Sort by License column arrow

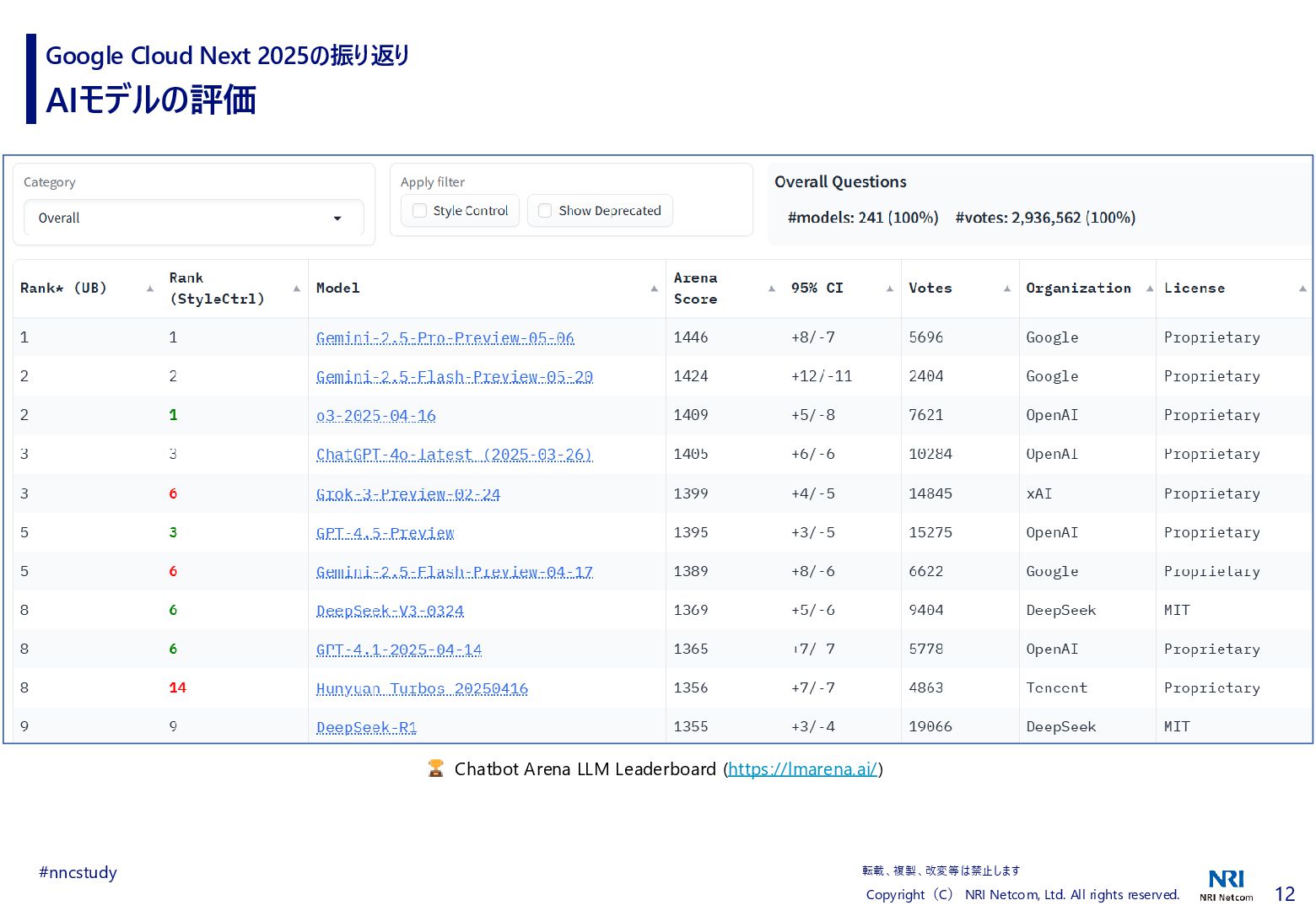(x=1303, y=288)
